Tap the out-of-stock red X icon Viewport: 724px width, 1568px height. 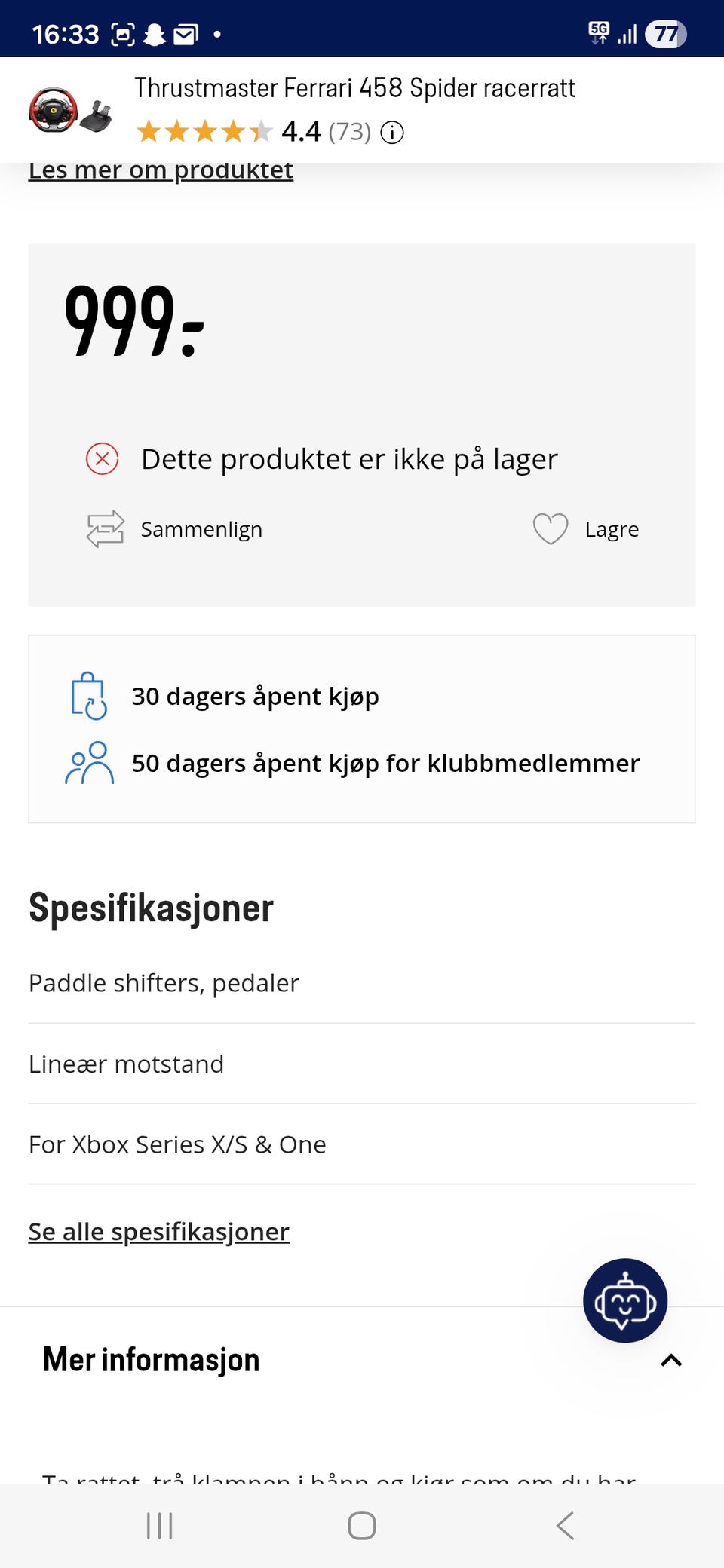pos(103,459)
